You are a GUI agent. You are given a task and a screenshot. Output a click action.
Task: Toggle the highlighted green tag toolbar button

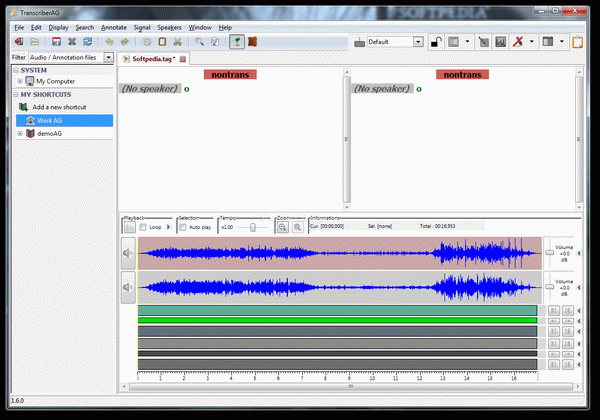pos(237,42)
